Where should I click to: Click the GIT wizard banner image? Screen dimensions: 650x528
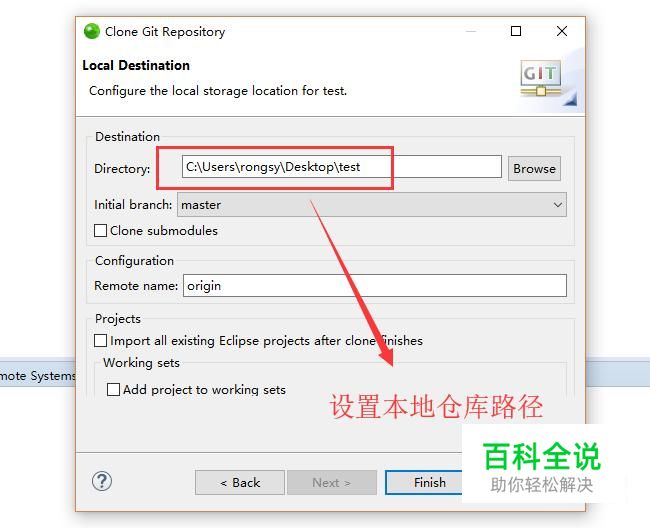pyautogui.click(x=547, y=82)
